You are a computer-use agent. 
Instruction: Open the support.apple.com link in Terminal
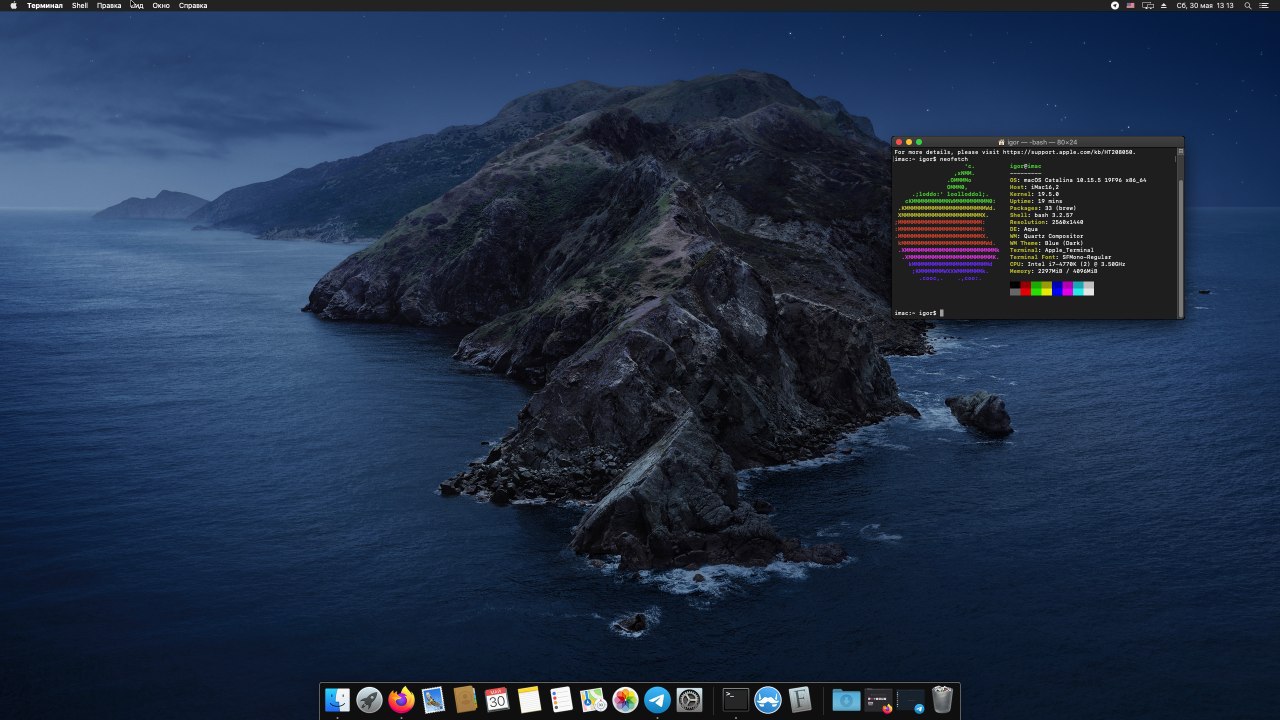click(1068, 152)
